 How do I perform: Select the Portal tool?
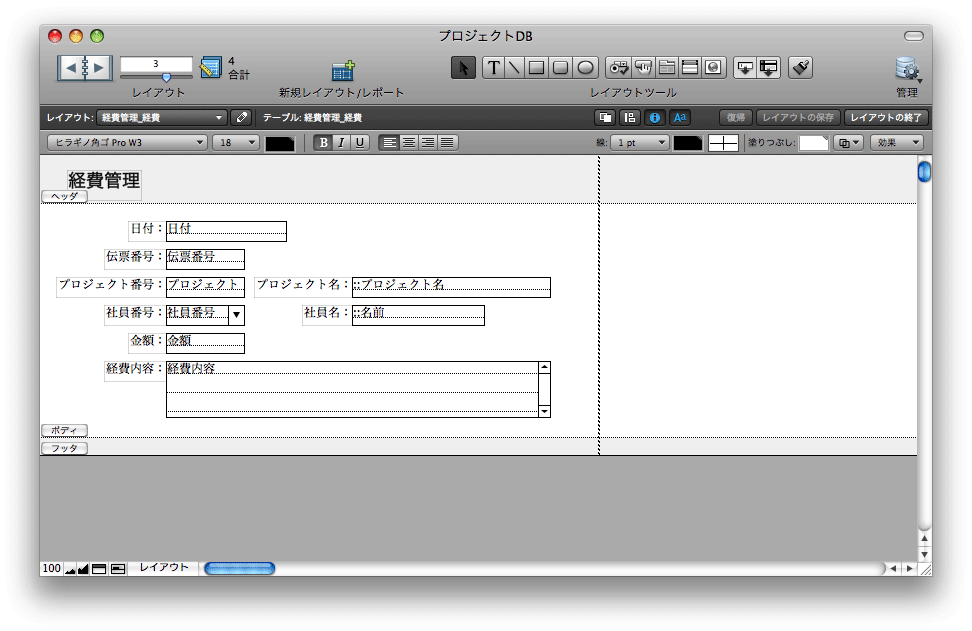pos(690,68)
